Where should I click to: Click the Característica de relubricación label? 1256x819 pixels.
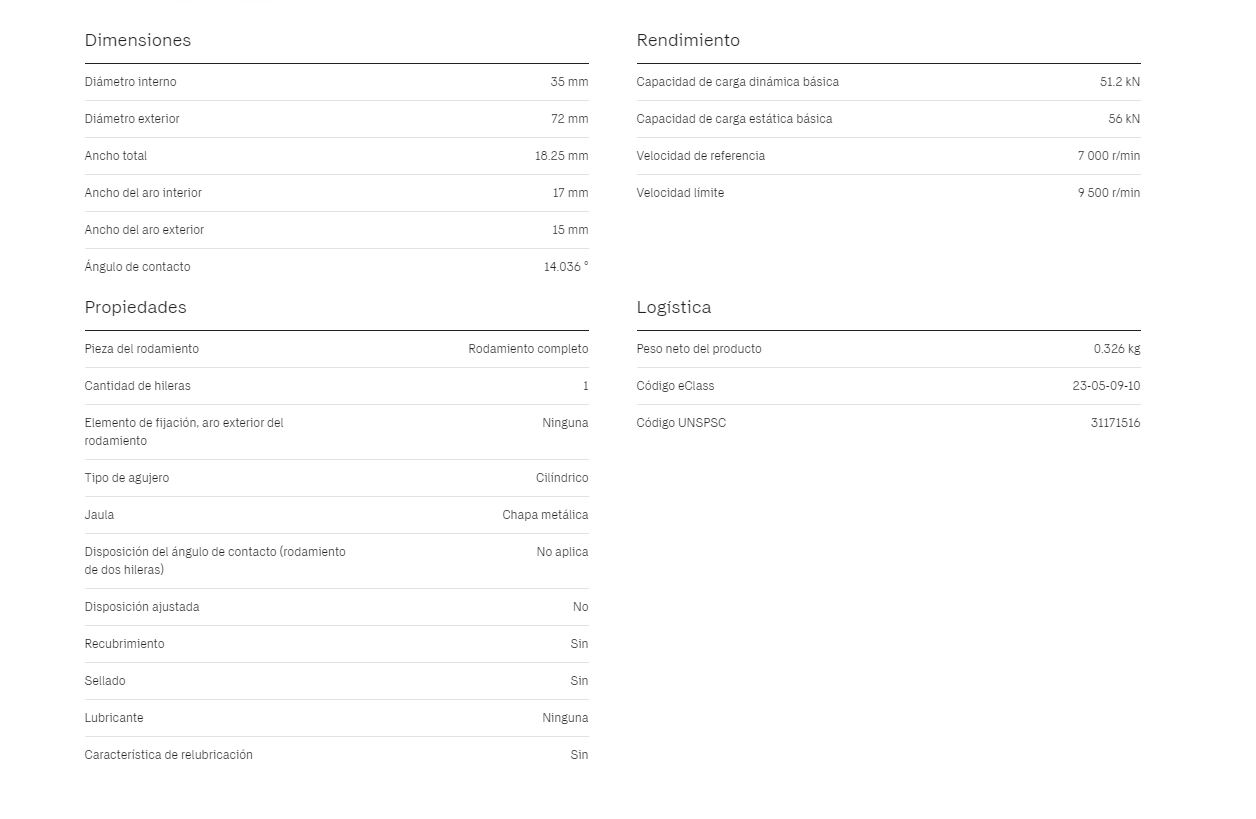coord(168,755)
